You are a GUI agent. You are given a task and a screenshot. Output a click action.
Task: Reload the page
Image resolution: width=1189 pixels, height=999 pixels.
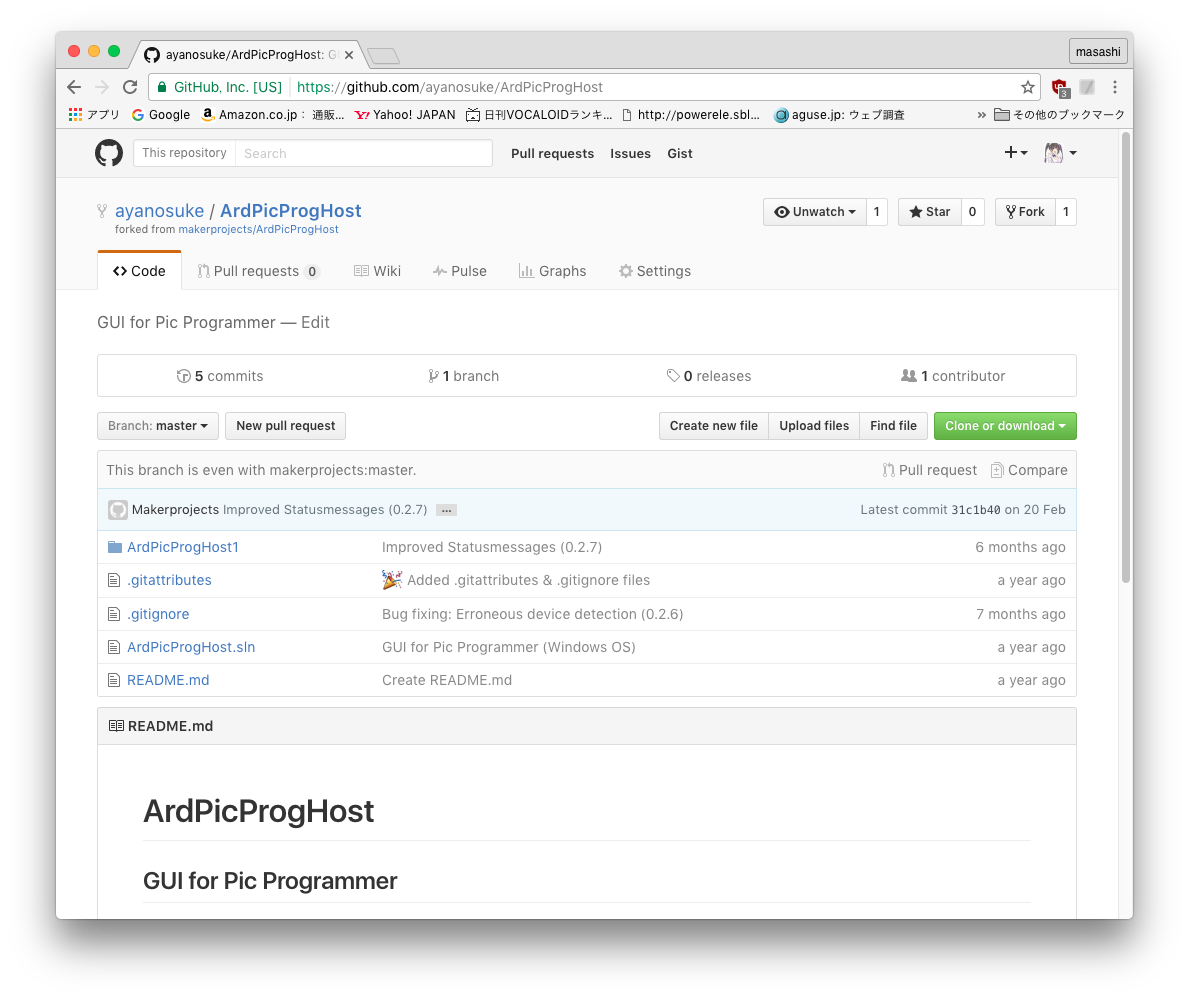(x=130, y=87)
